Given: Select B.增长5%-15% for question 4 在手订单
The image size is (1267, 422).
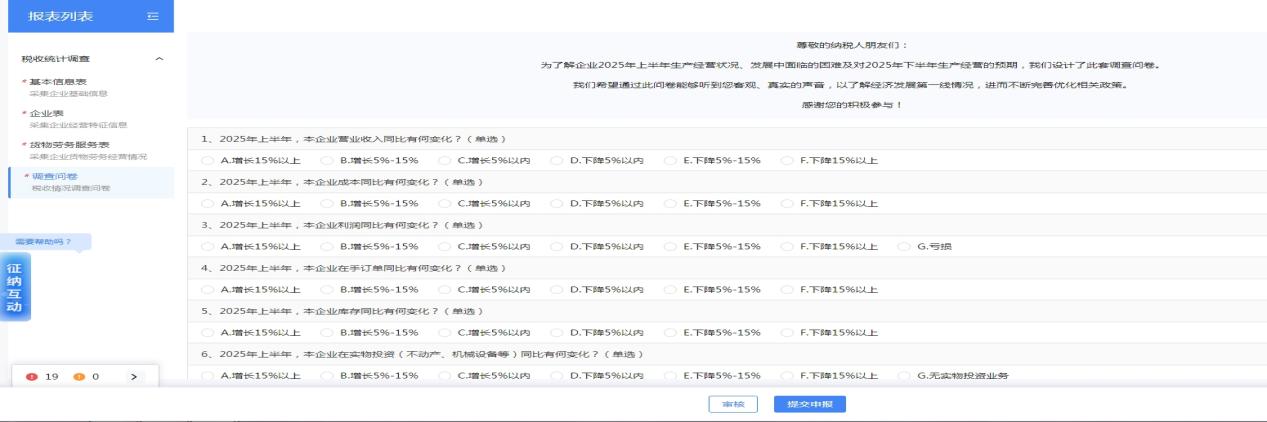Looking at the screenshot, I should 325,289.
